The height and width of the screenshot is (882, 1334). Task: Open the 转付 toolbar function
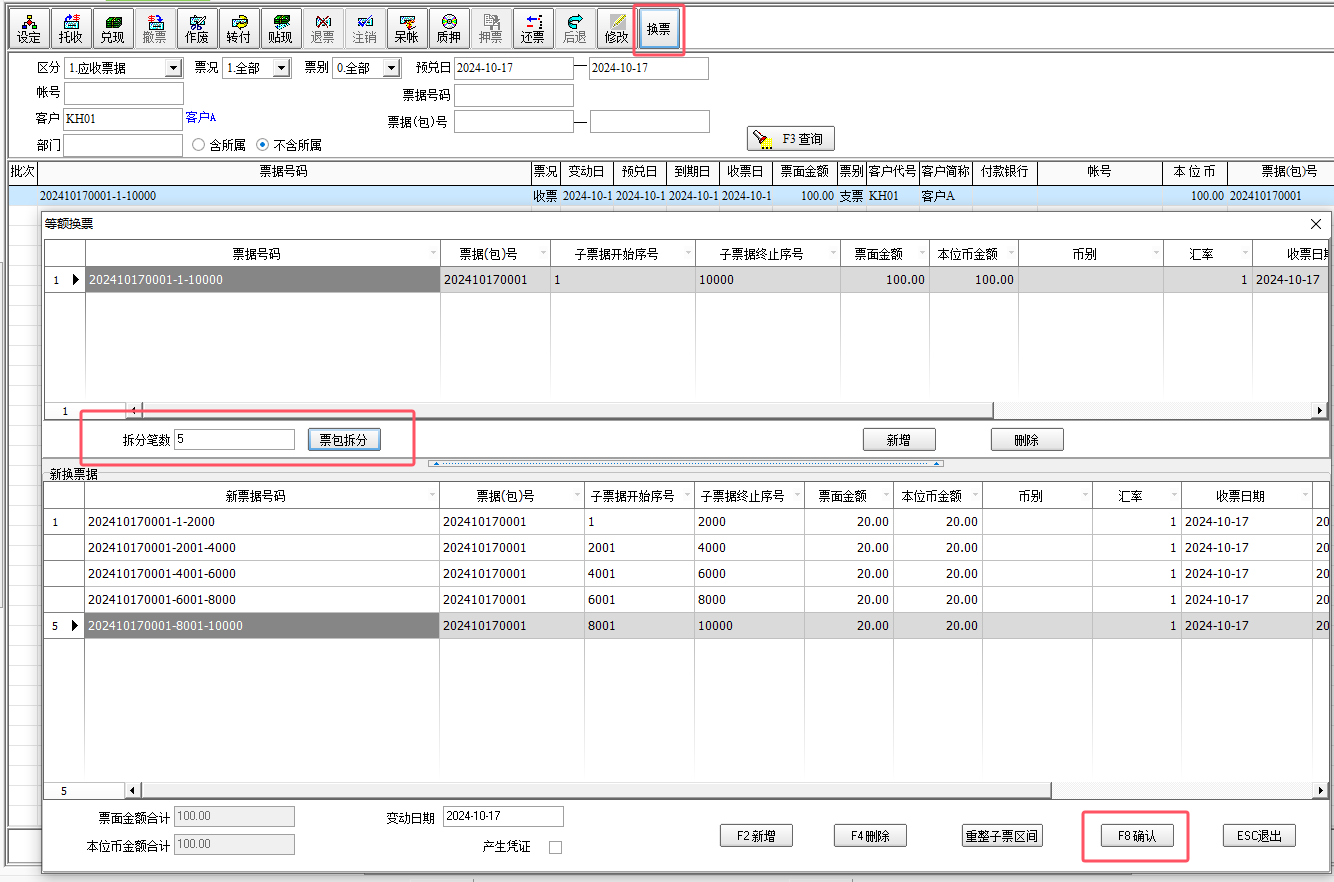click(x=238, y=28)
